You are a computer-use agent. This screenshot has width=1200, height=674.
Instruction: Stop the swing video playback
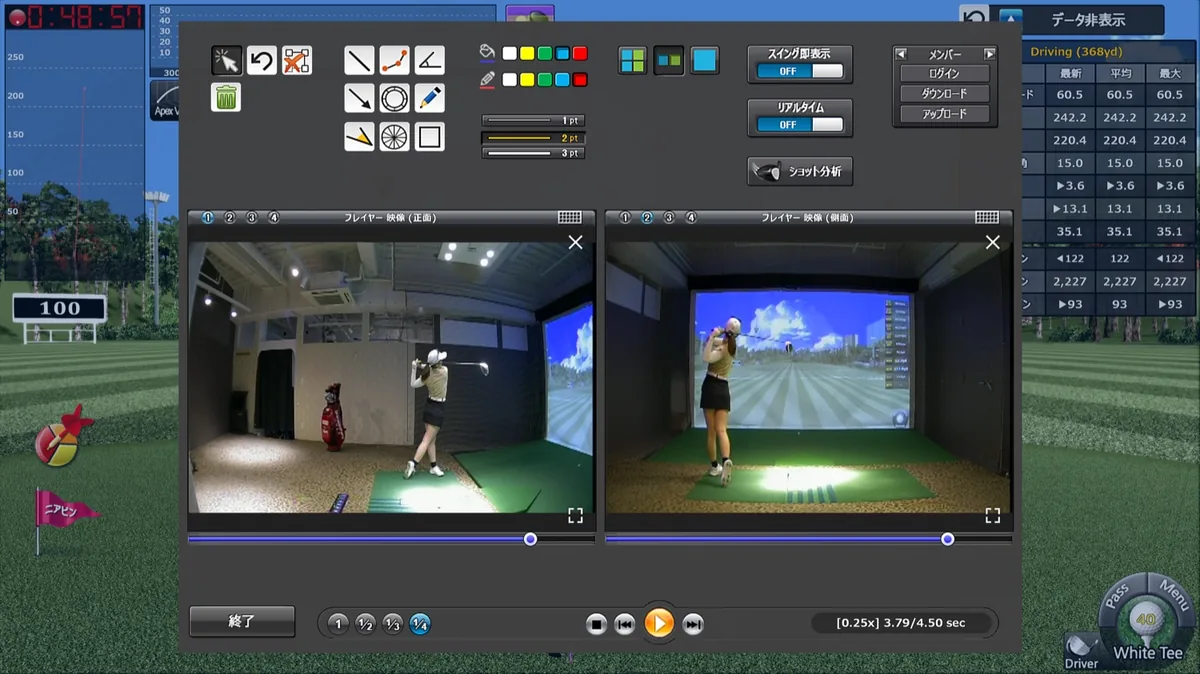[x=596, y=624]
